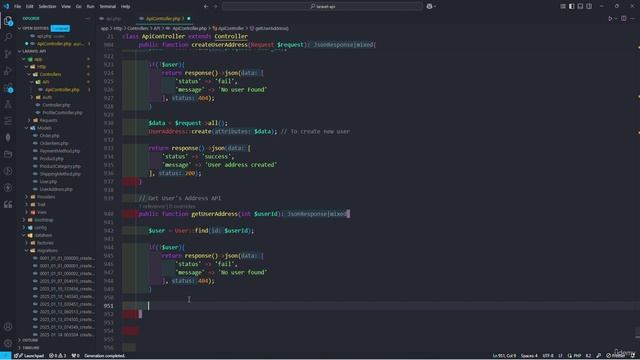Screen dimensions: 640x360
Task: Open the Search view in the activity bar
Action: click(x=8, y=37)
